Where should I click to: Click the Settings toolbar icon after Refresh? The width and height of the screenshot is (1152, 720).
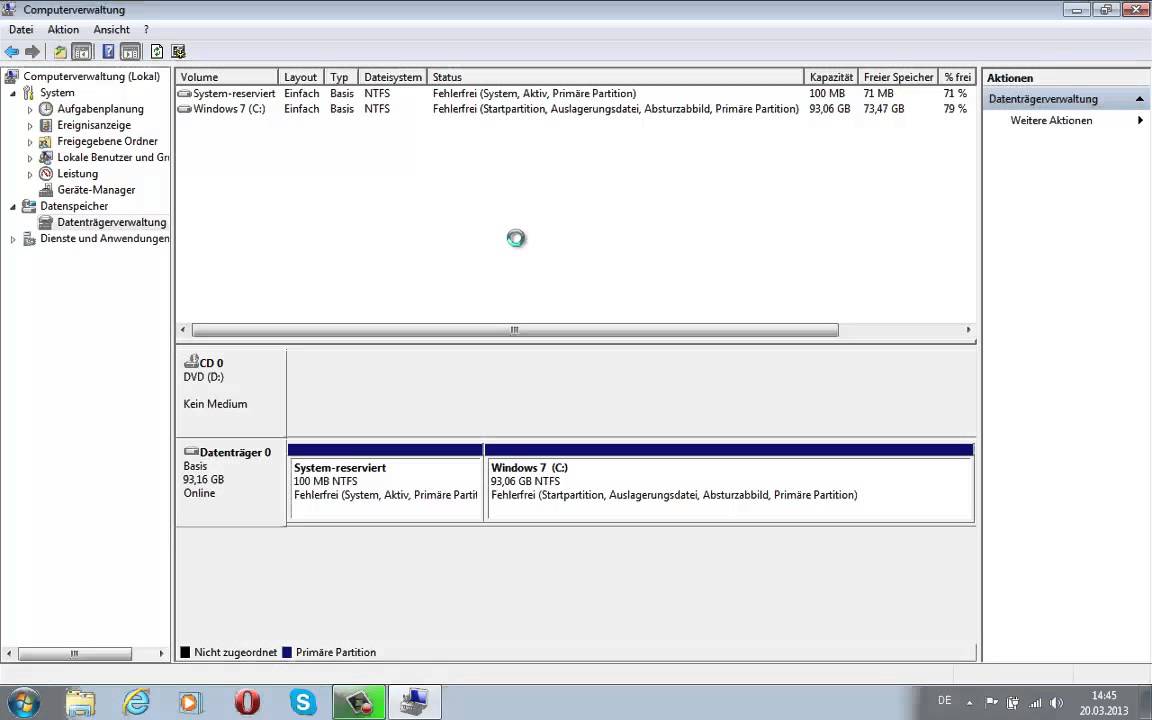(178, 51)
